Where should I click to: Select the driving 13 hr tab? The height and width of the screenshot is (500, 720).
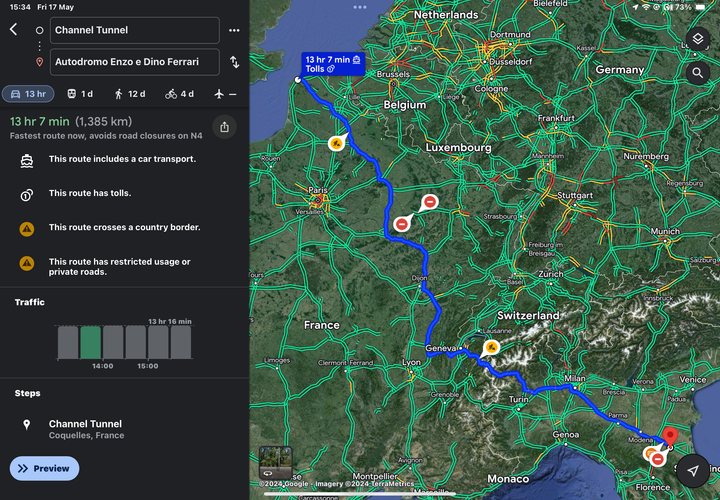pos(28,94)
